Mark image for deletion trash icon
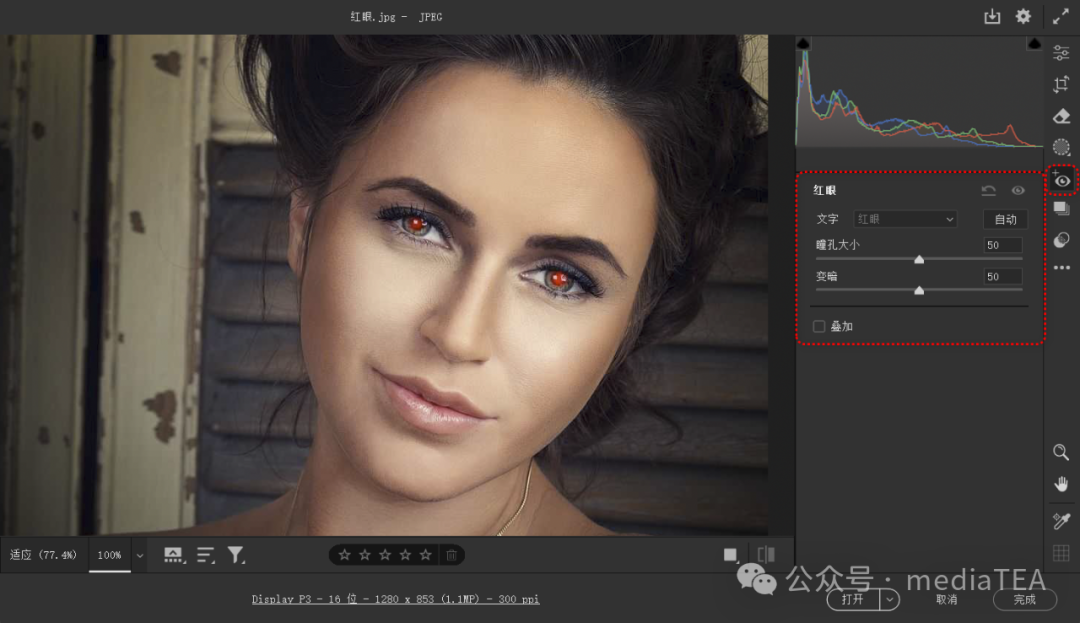Viewport: 1080px width, 623px height. [x=451, y=555]
